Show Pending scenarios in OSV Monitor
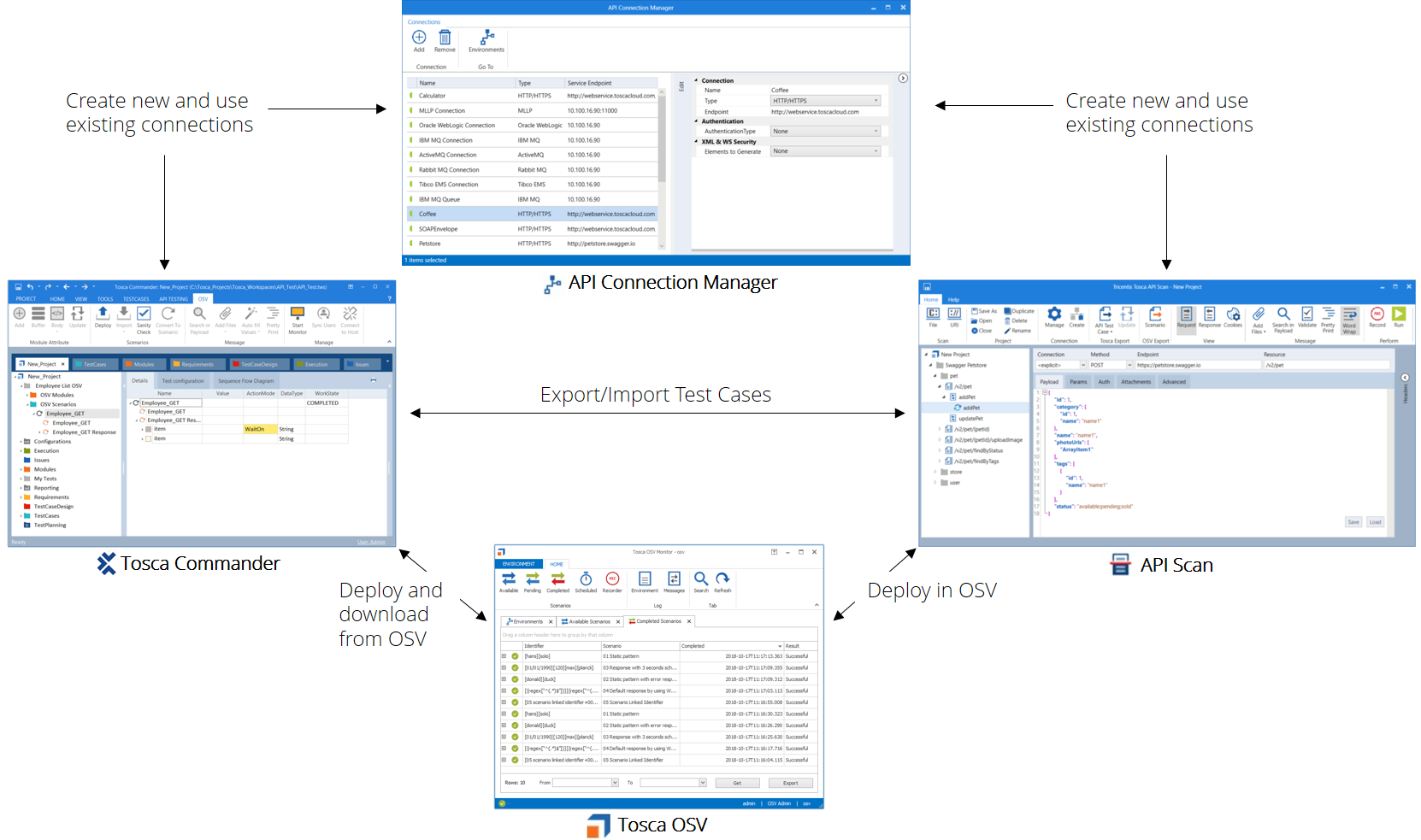The image size is (1421, 840). [x=533, y=582]
